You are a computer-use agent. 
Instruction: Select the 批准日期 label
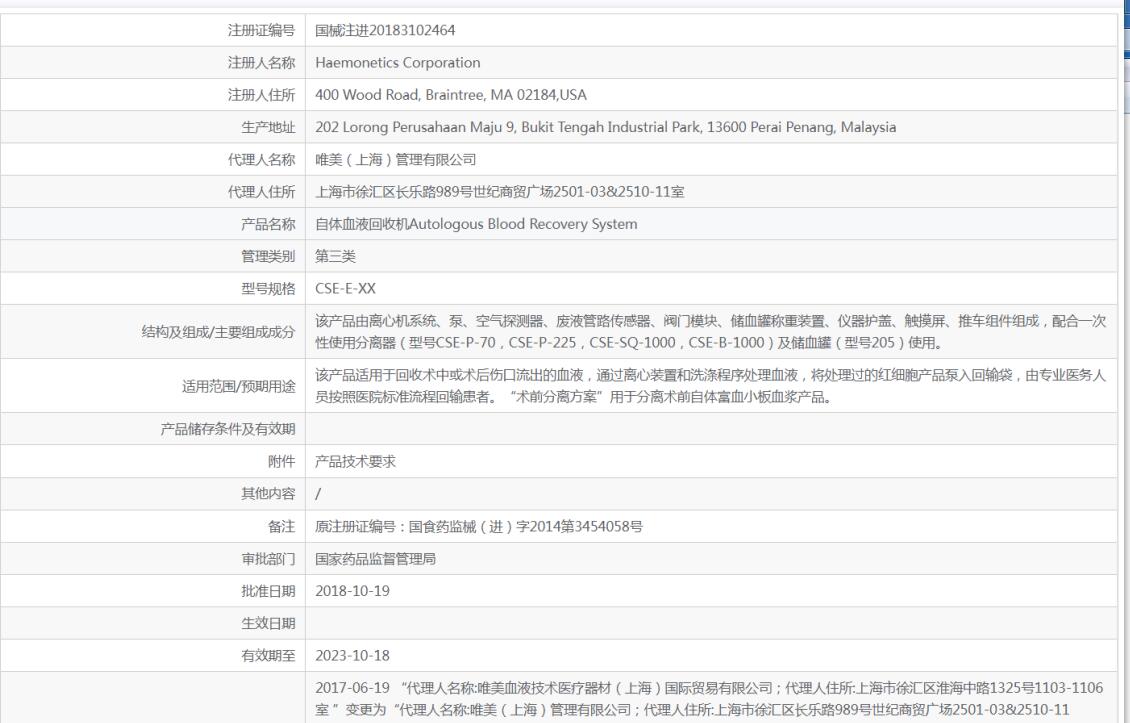click(268, 591)
